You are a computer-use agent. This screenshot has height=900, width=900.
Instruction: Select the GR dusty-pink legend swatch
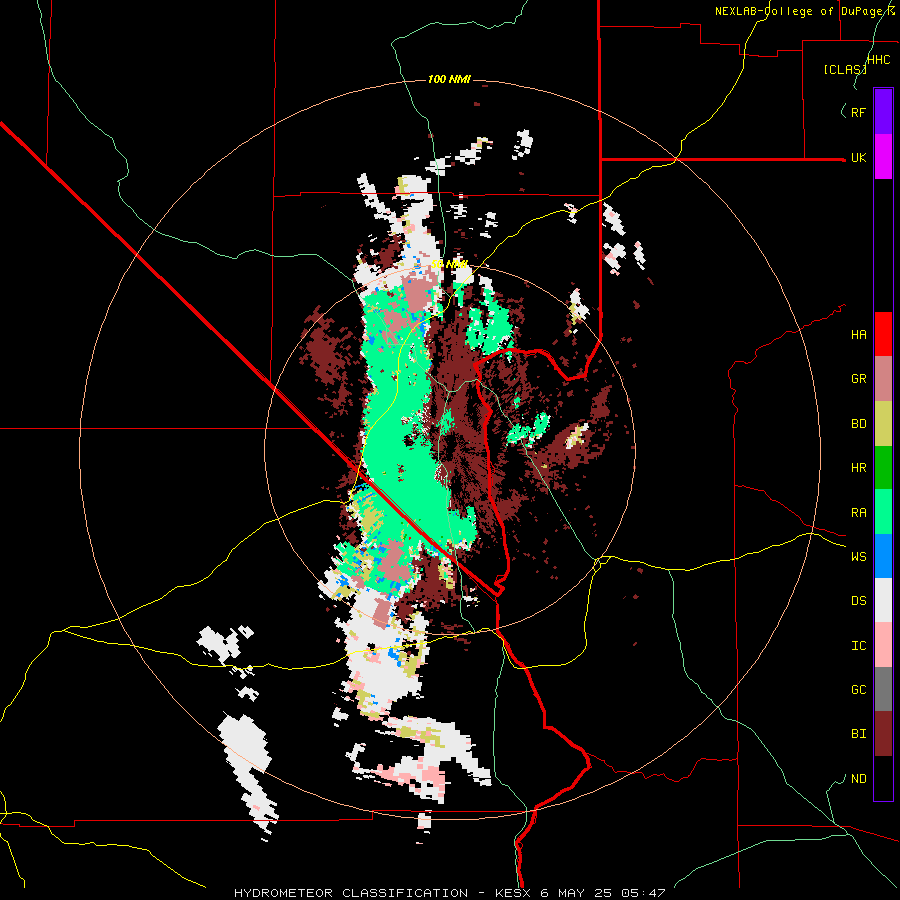[x=883, y=379]
